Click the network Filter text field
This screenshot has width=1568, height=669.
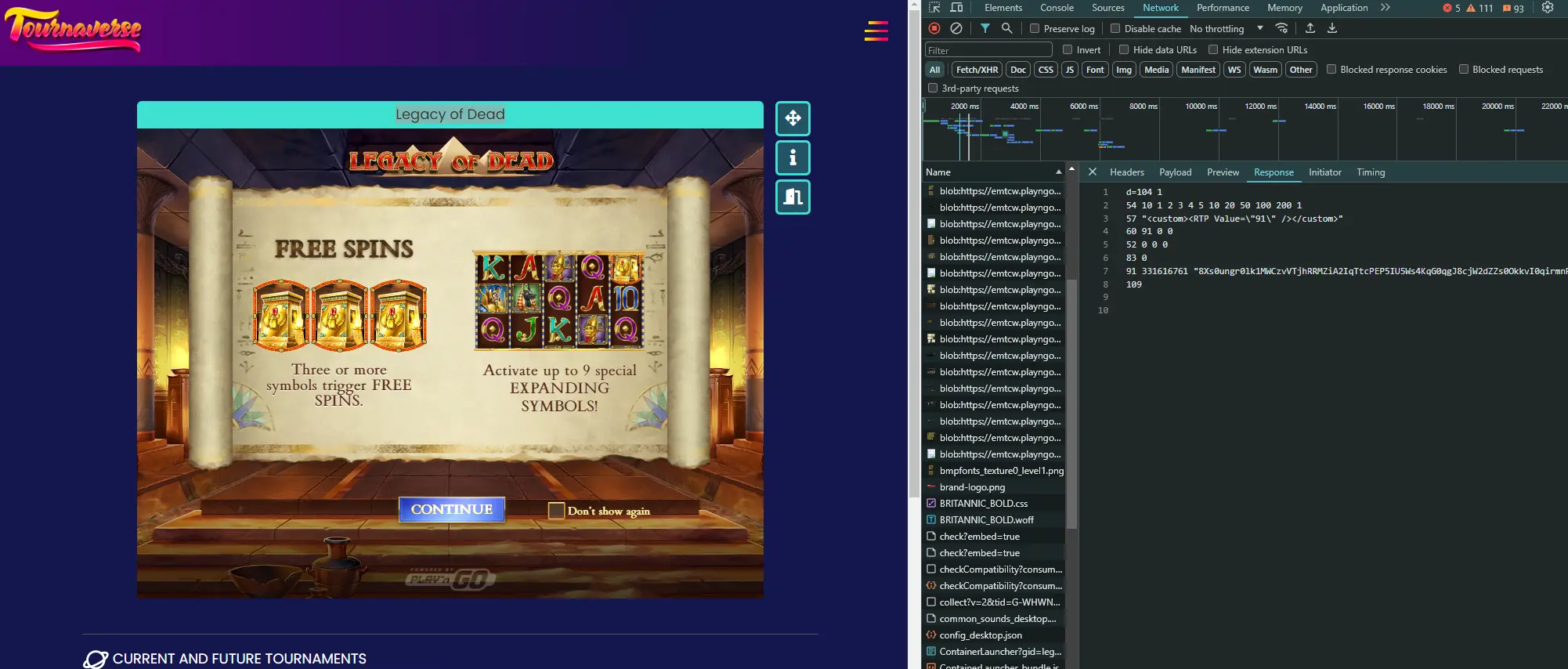point(988,50)
